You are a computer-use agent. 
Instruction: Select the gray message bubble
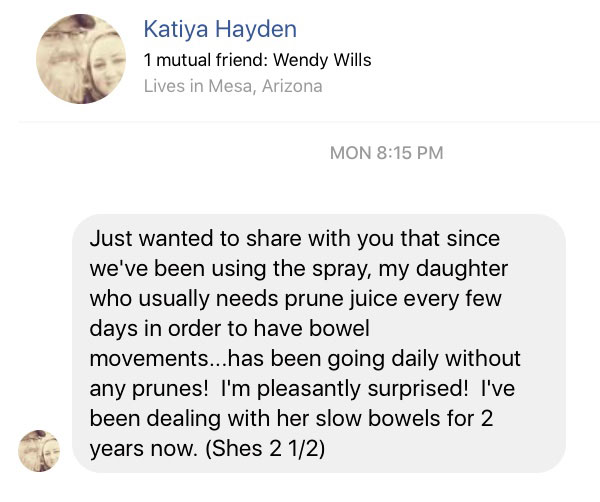pyautogui.click(x=319, y=343)
